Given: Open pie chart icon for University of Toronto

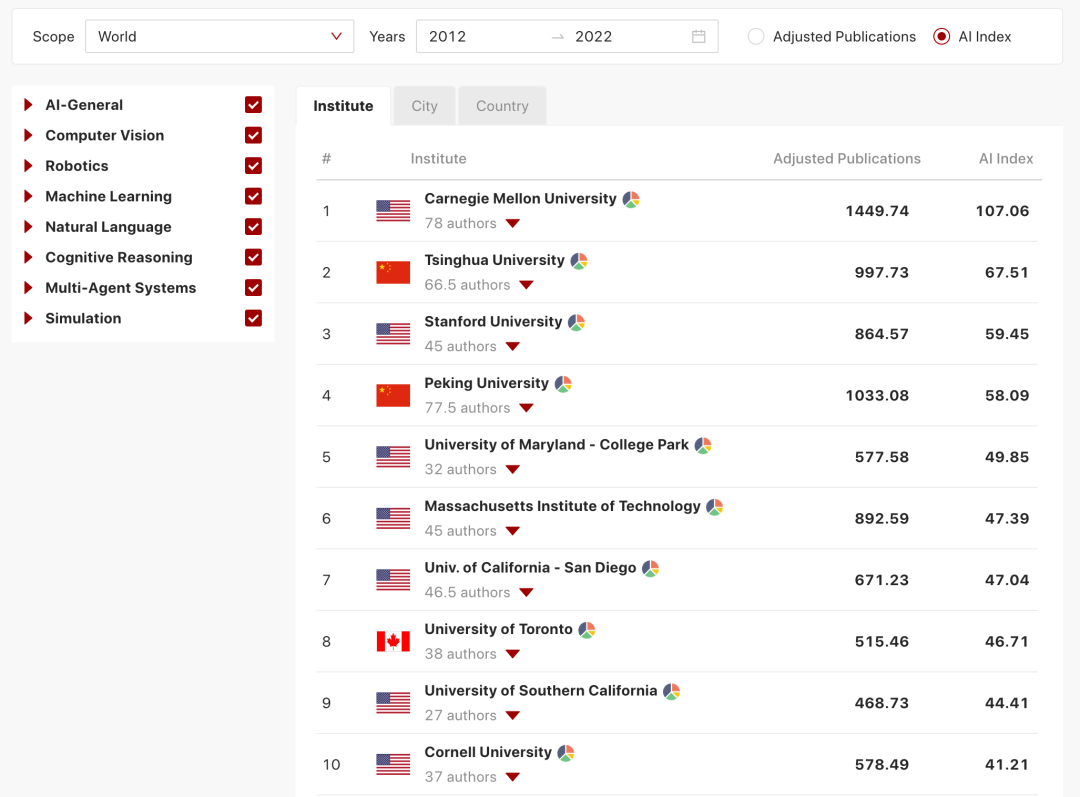Looking at the screenshot, I should tap(587, 630).
